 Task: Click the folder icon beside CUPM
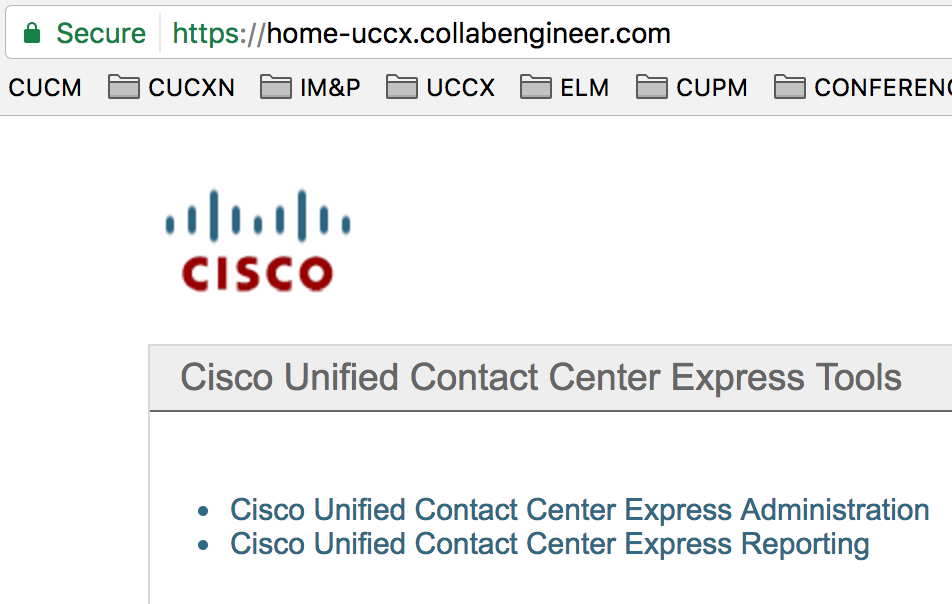click(651, 88)
